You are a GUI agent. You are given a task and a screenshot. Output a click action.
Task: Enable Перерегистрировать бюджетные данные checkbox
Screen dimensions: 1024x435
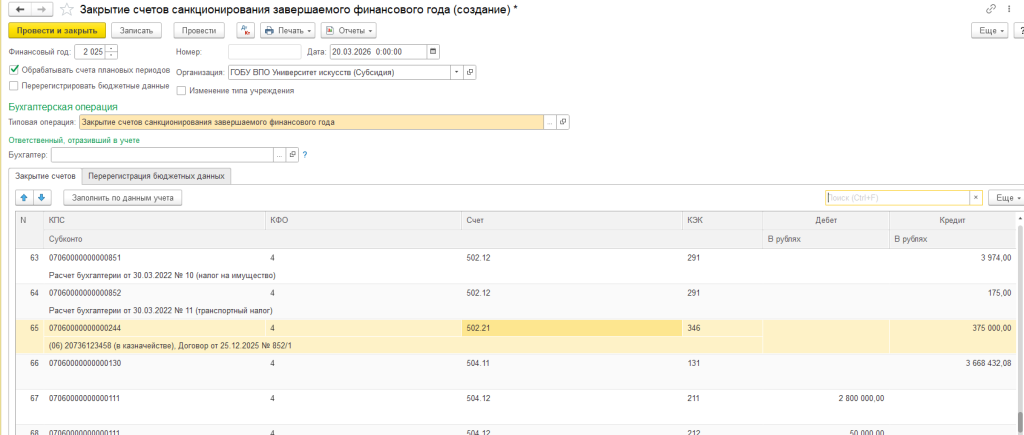tap(14, 86)
